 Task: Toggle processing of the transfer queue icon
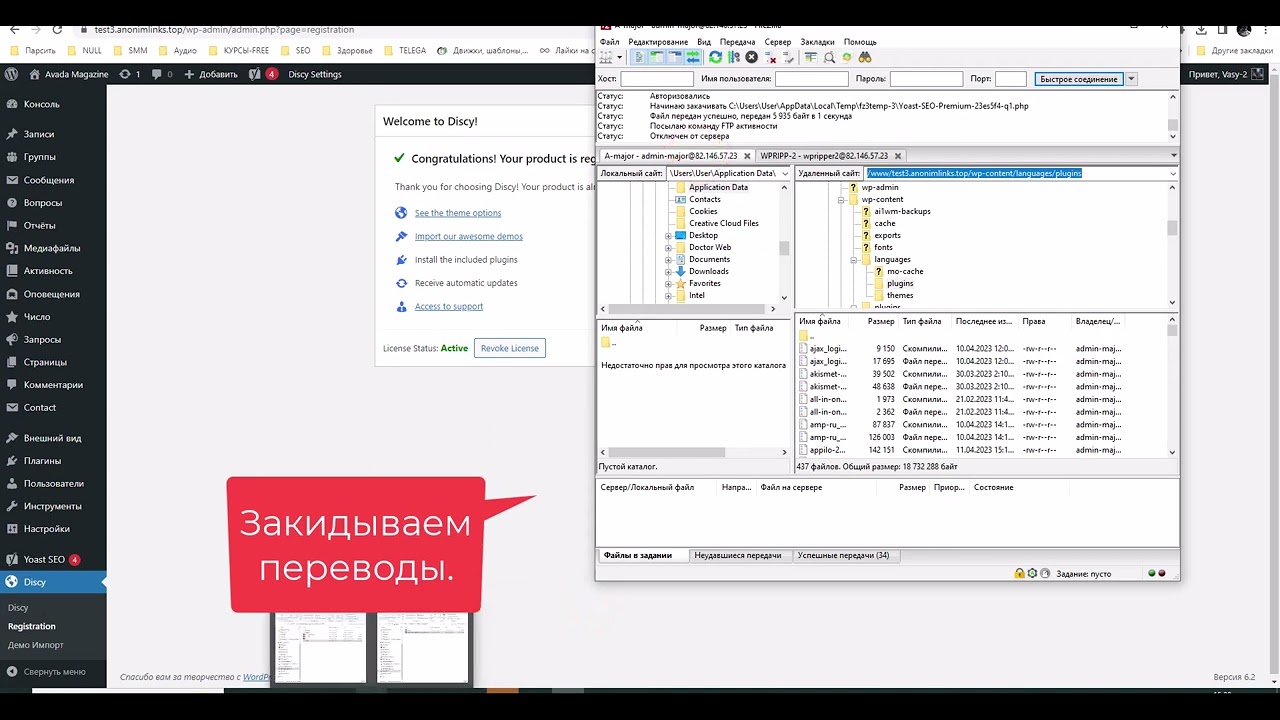coord(734,57)
